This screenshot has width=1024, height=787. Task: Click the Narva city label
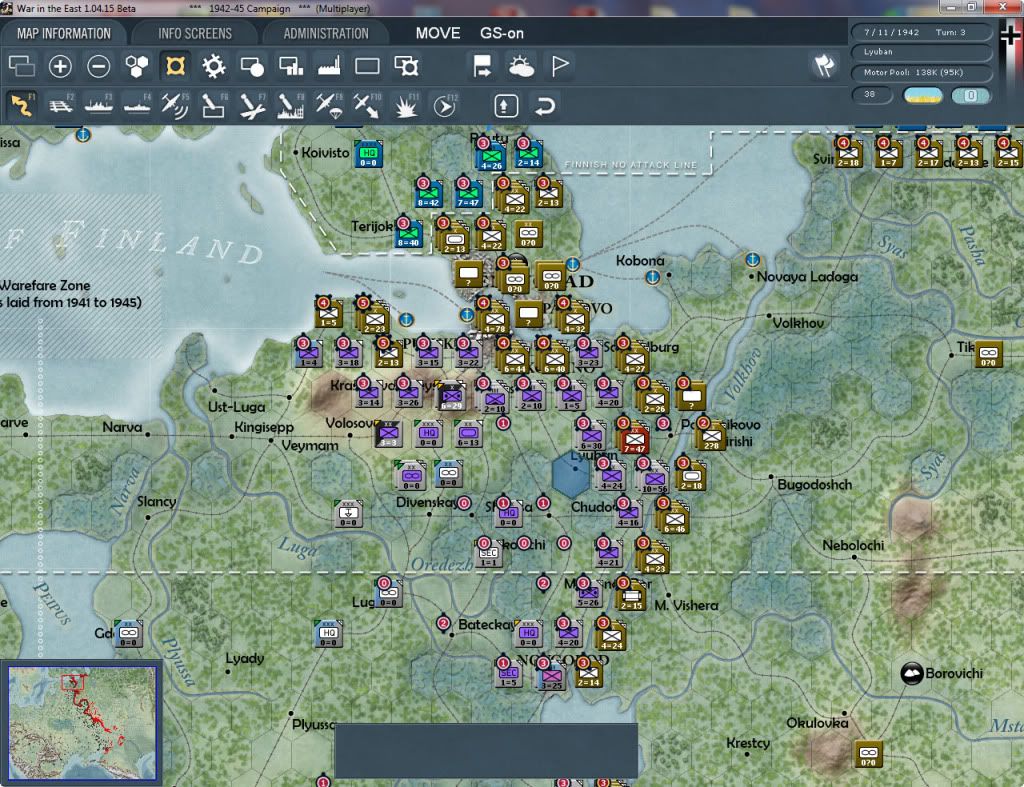[121, 426]
